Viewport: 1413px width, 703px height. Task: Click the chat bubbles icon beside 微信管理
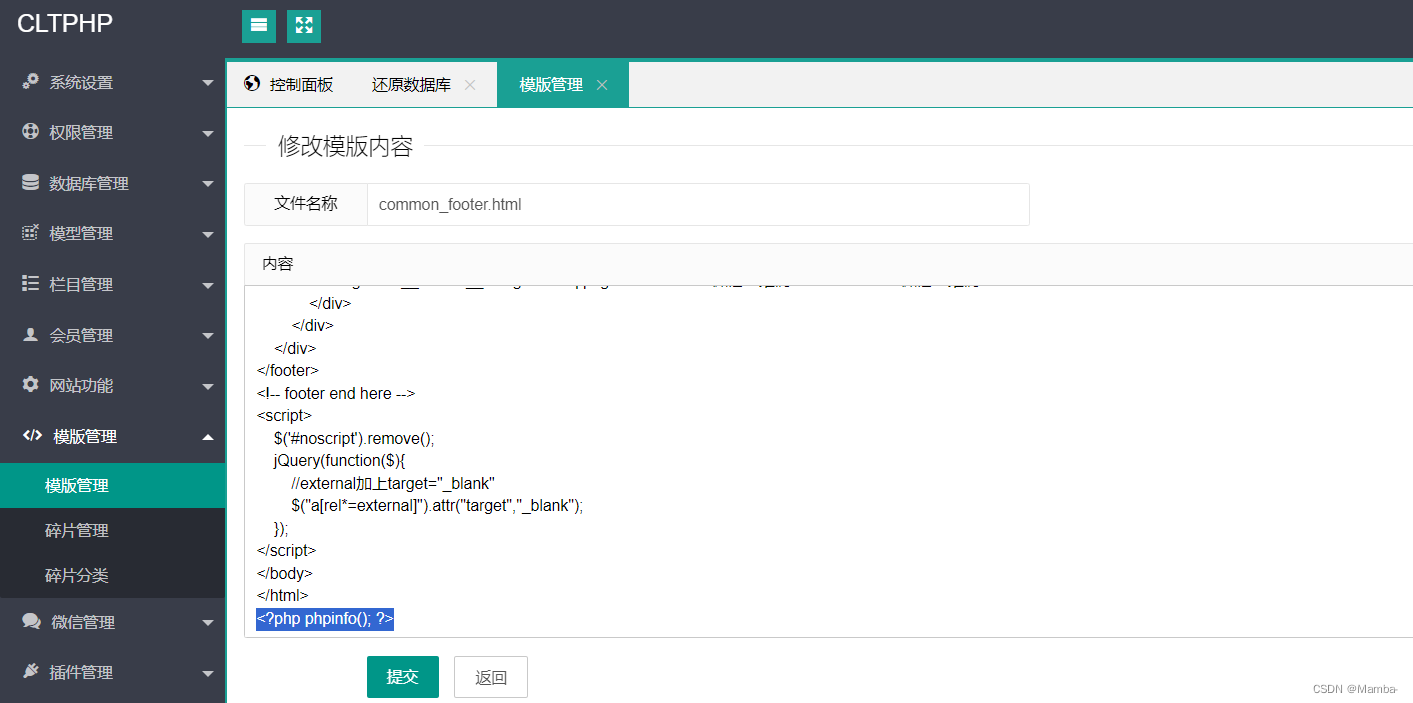[31, 622]
